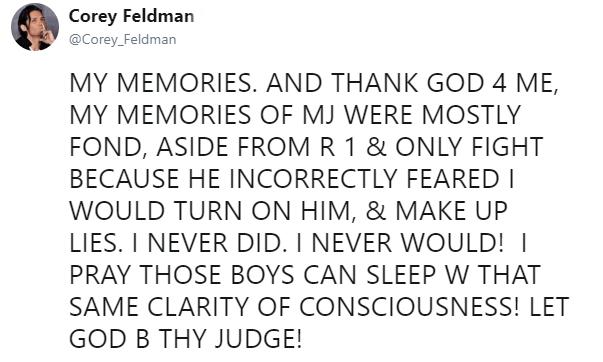This screenshot has width=603, height=362.
Task: Click the closing text GOD B THY JUDGE!
Action: click(x=186, y=339)
